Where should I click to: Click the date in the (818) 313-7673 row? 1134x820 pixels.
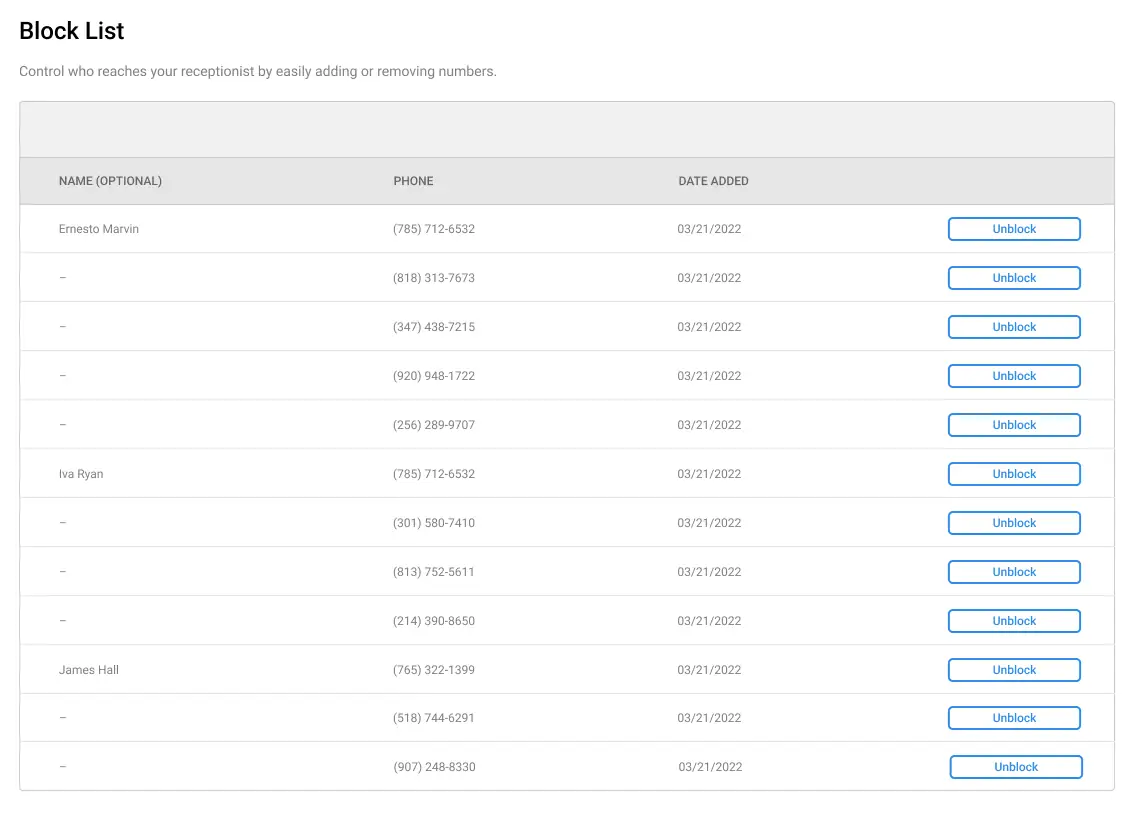[x=709, y=278]
